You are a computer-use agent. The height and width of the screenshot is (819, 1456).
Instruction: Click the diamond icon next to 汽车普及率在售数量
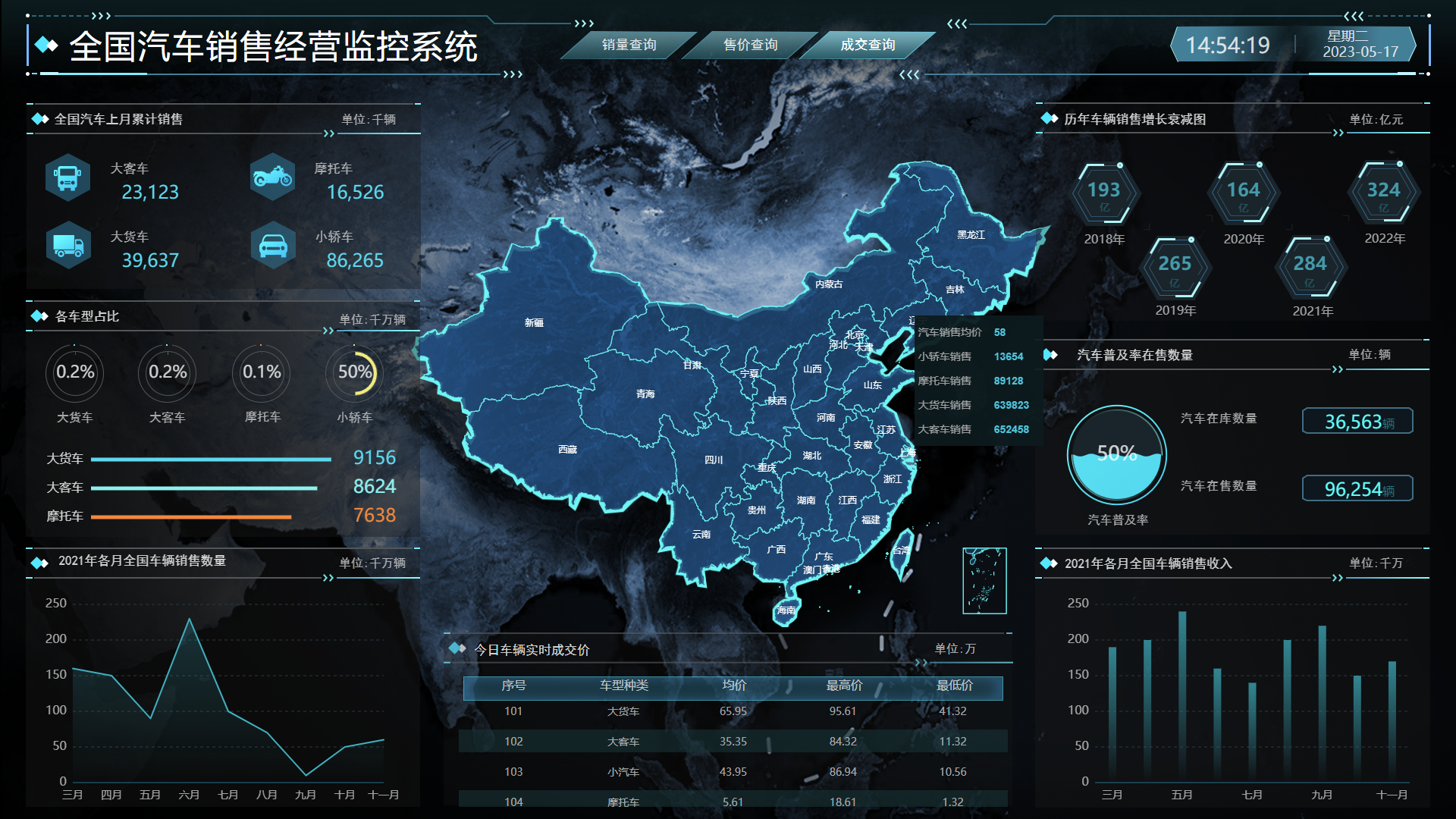(x=1050, y=355)
